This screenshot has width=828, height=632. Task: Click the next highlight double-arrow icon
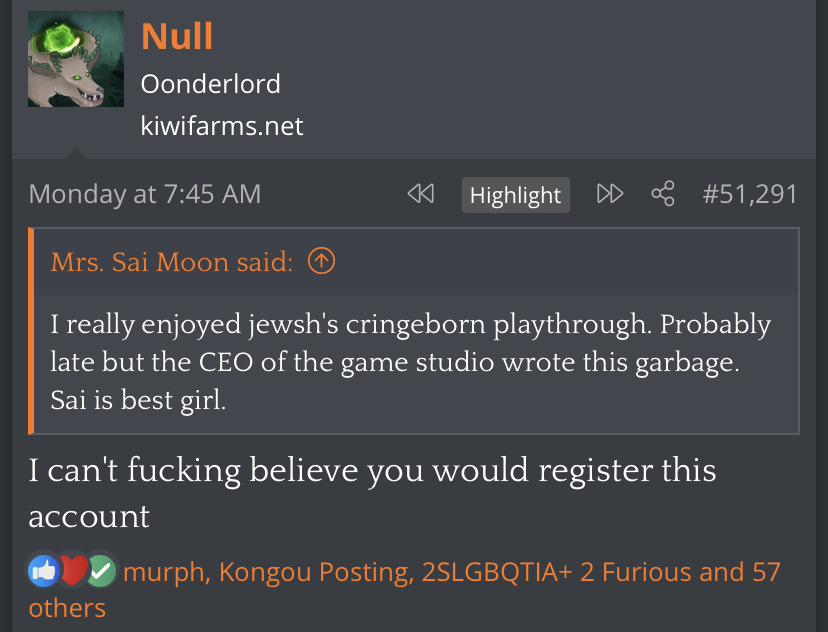pos(610,194)
